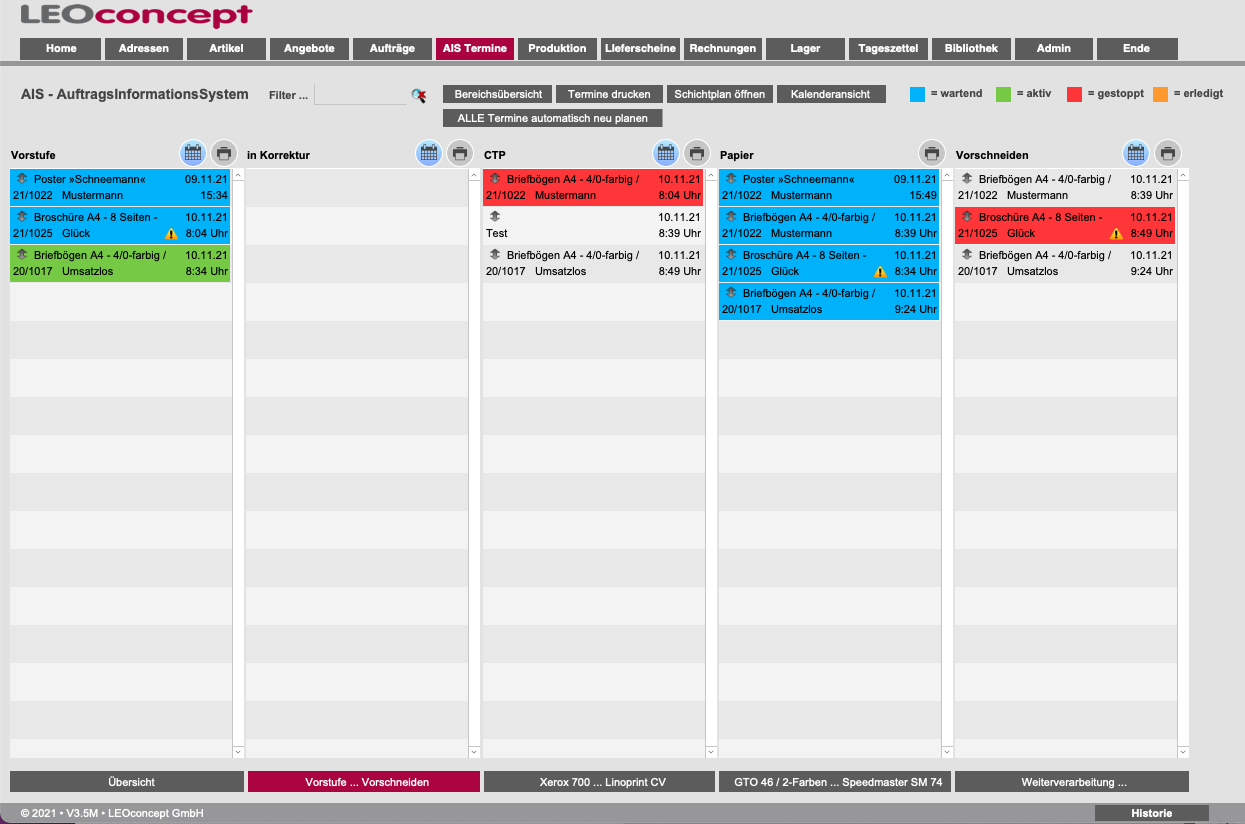This screenshot has width=1245, height=824.
Task: Click the blue wartend legend swatch
Action: coord(917,94)
